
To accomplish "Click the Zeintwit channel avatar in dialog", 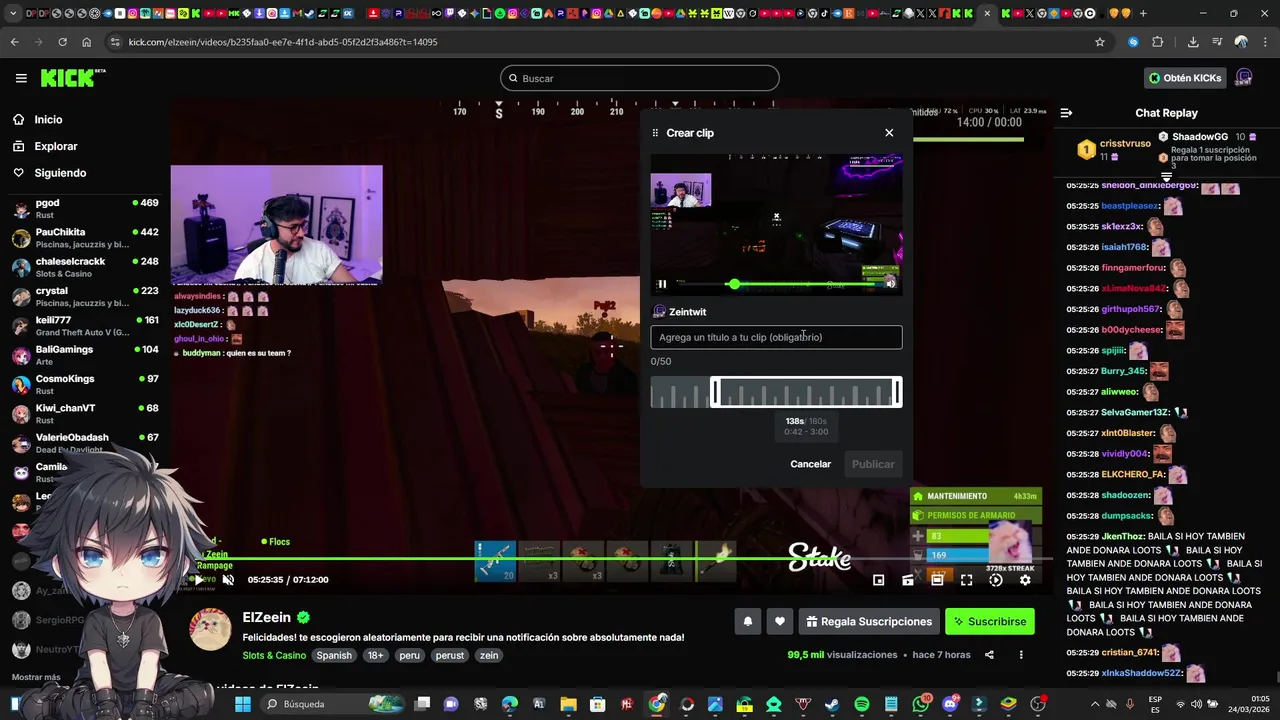I will (659, 312).
